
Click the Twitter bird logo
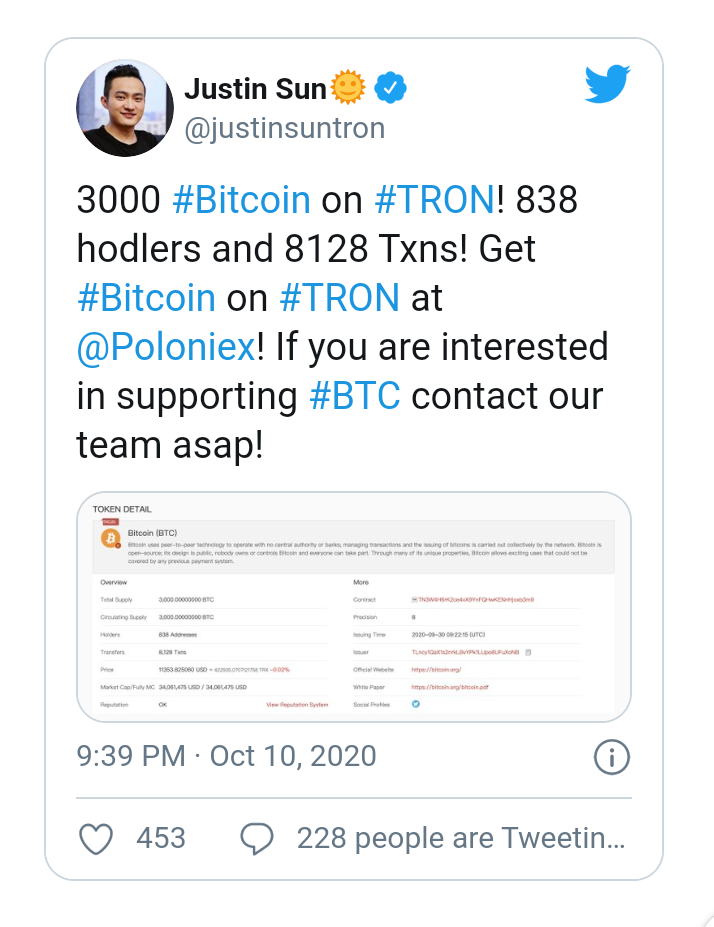click(607, 84)
